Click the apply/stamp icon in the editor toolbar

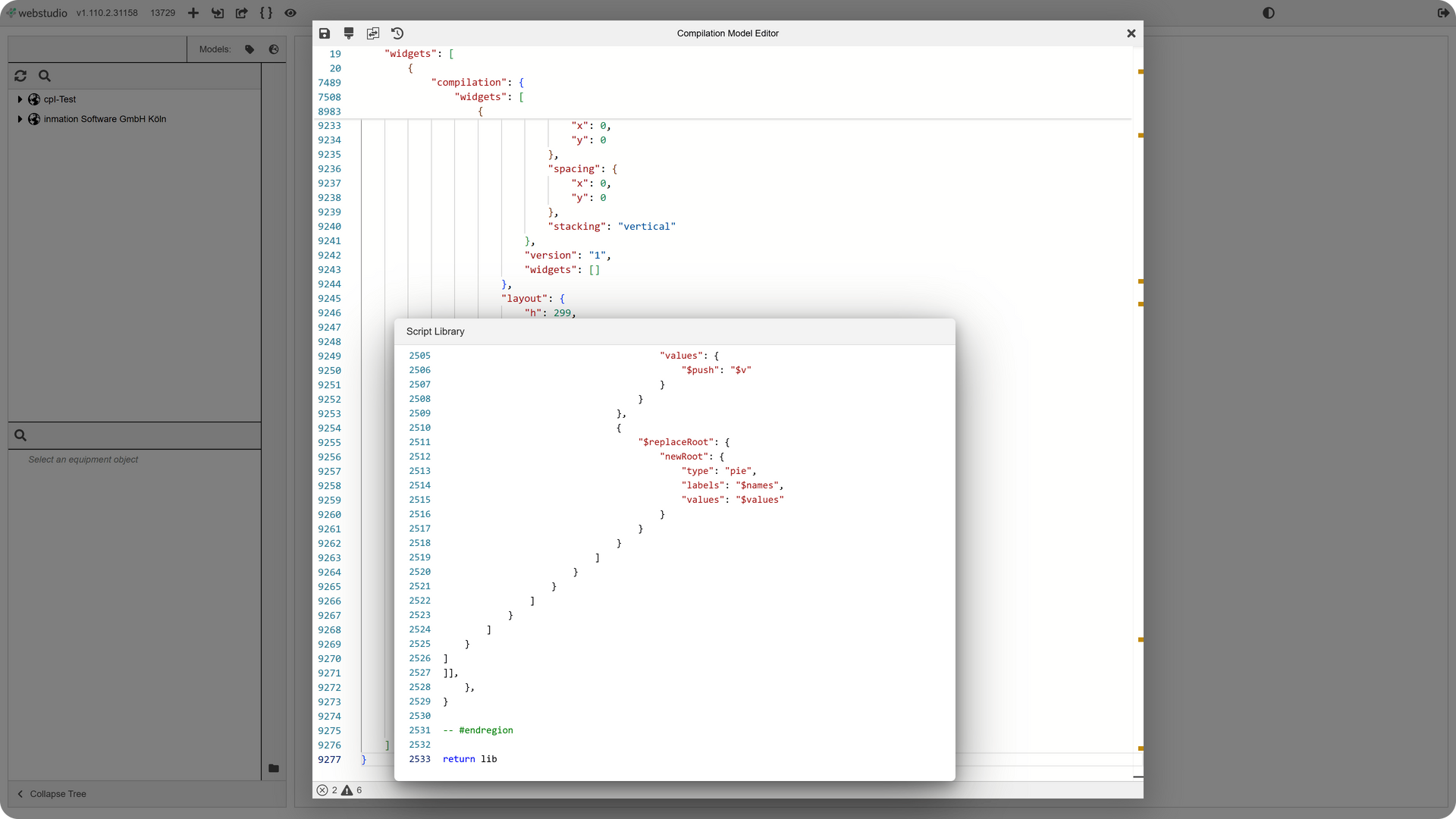click(x=349, y=33)
